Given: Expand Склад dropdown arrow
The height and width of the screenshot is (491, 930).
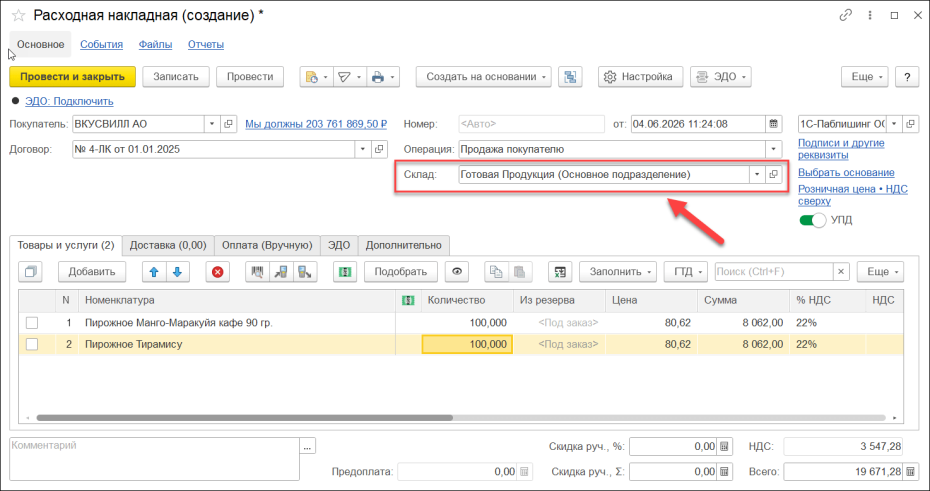Looking at the screenshot, I should (x=757, y=174).
